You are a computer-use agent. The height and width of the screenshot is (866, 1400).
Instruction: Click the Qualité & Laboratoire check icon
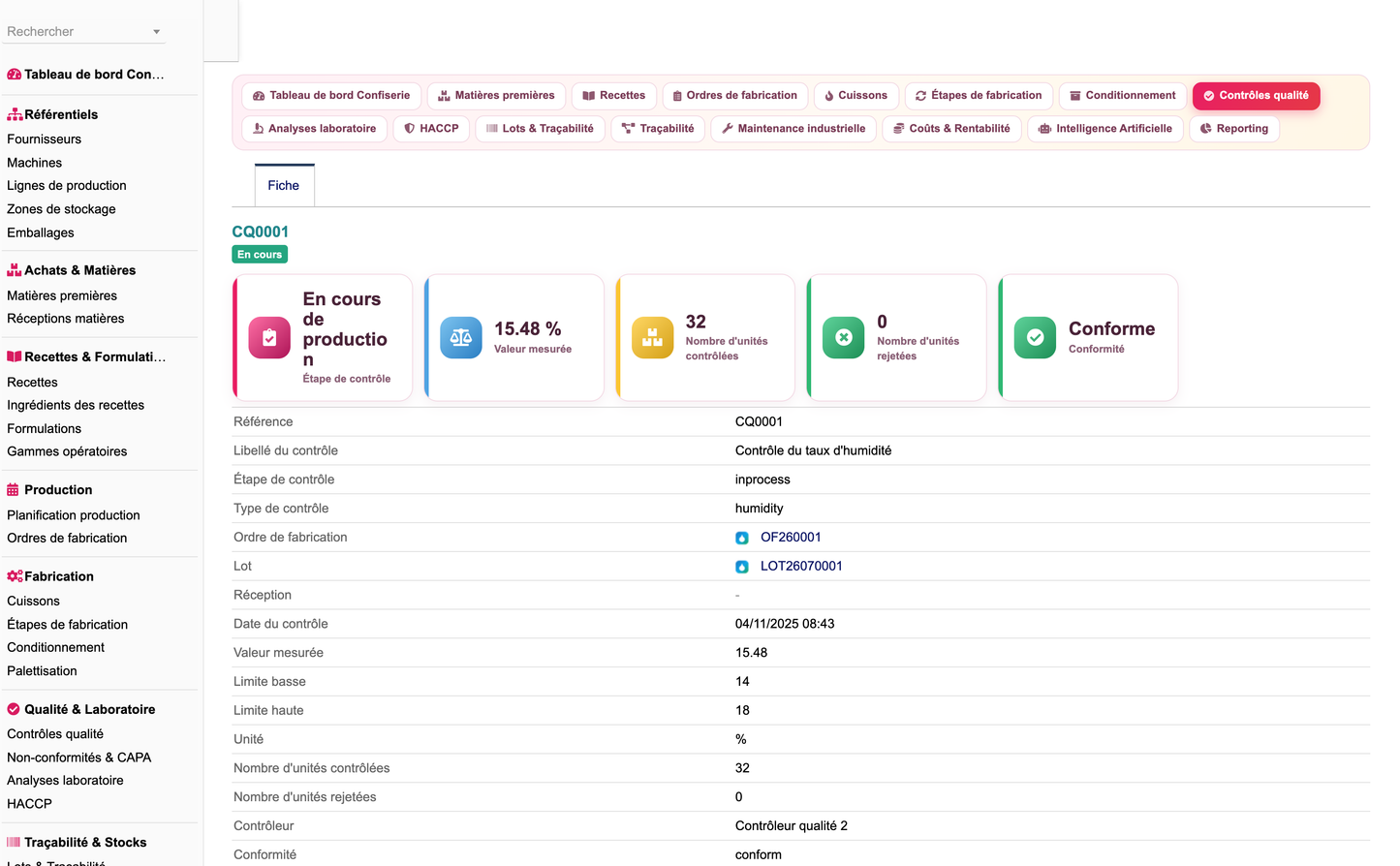click(x=14, y=709)
